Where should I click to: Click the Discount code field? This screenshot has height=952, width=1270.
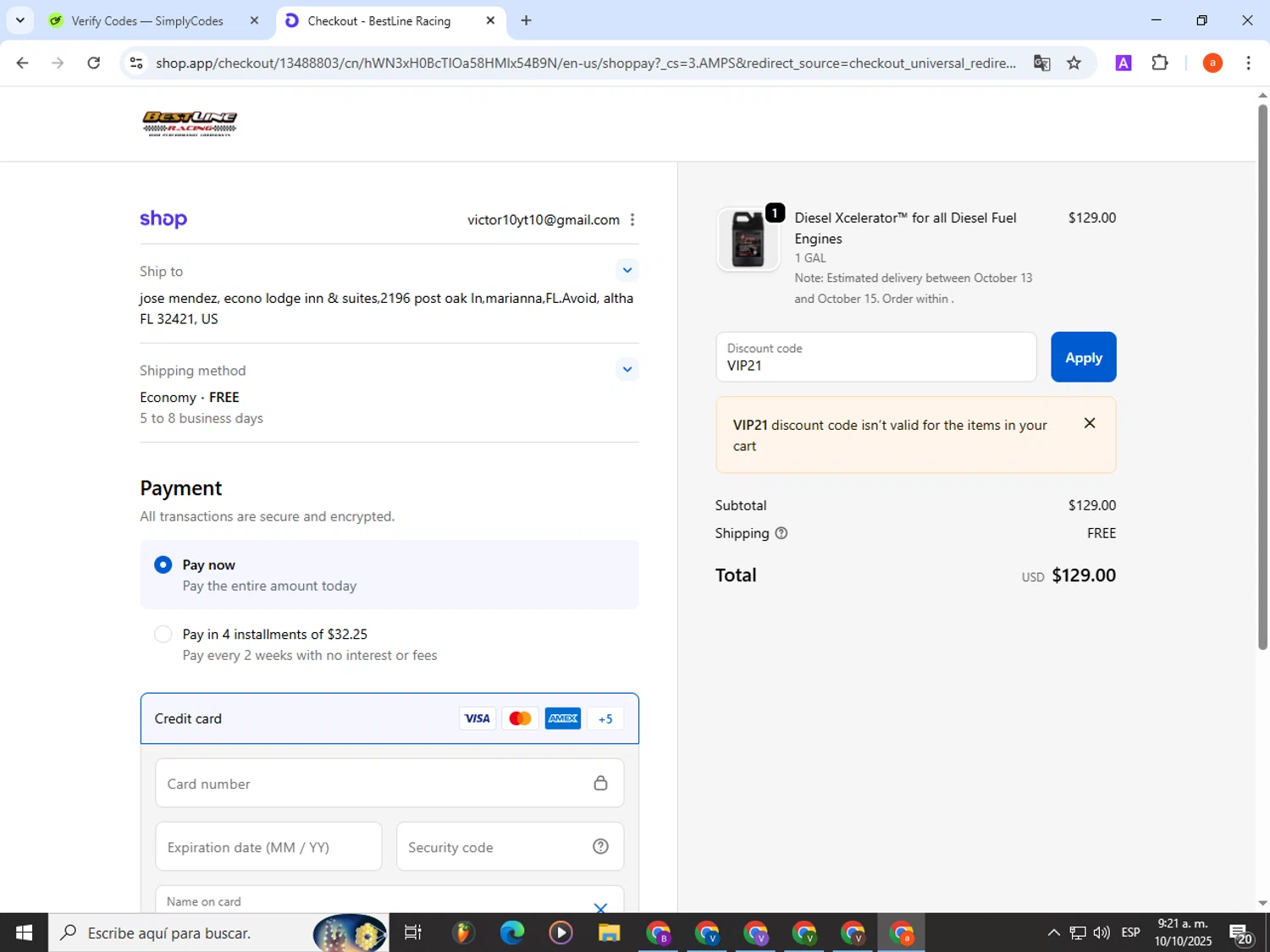click(x=875, y=357)
